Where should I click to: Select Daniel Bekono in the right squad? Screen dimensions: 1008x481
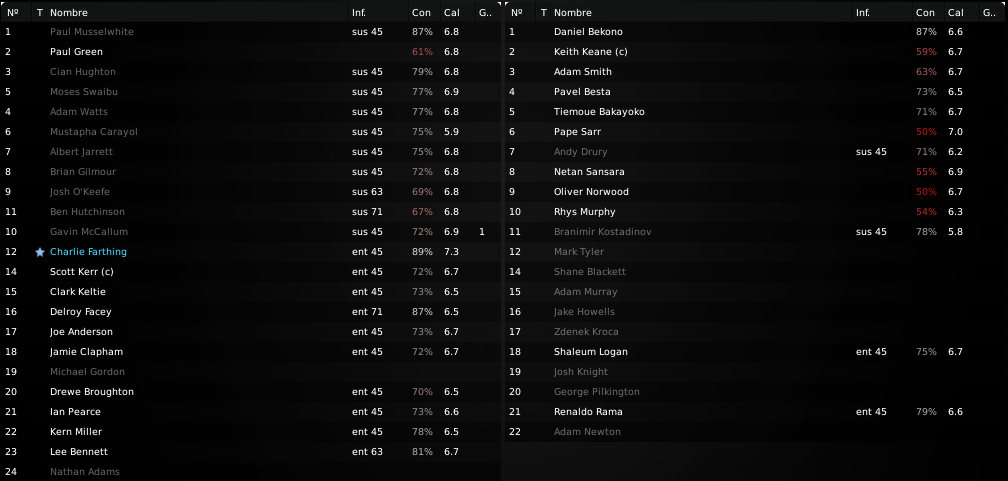coord(755,32)
